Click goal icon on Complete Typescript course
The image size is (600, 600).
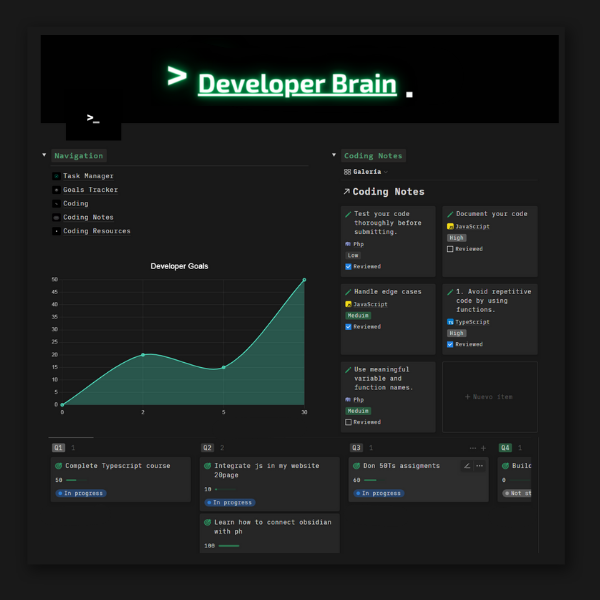click(59, 466)
